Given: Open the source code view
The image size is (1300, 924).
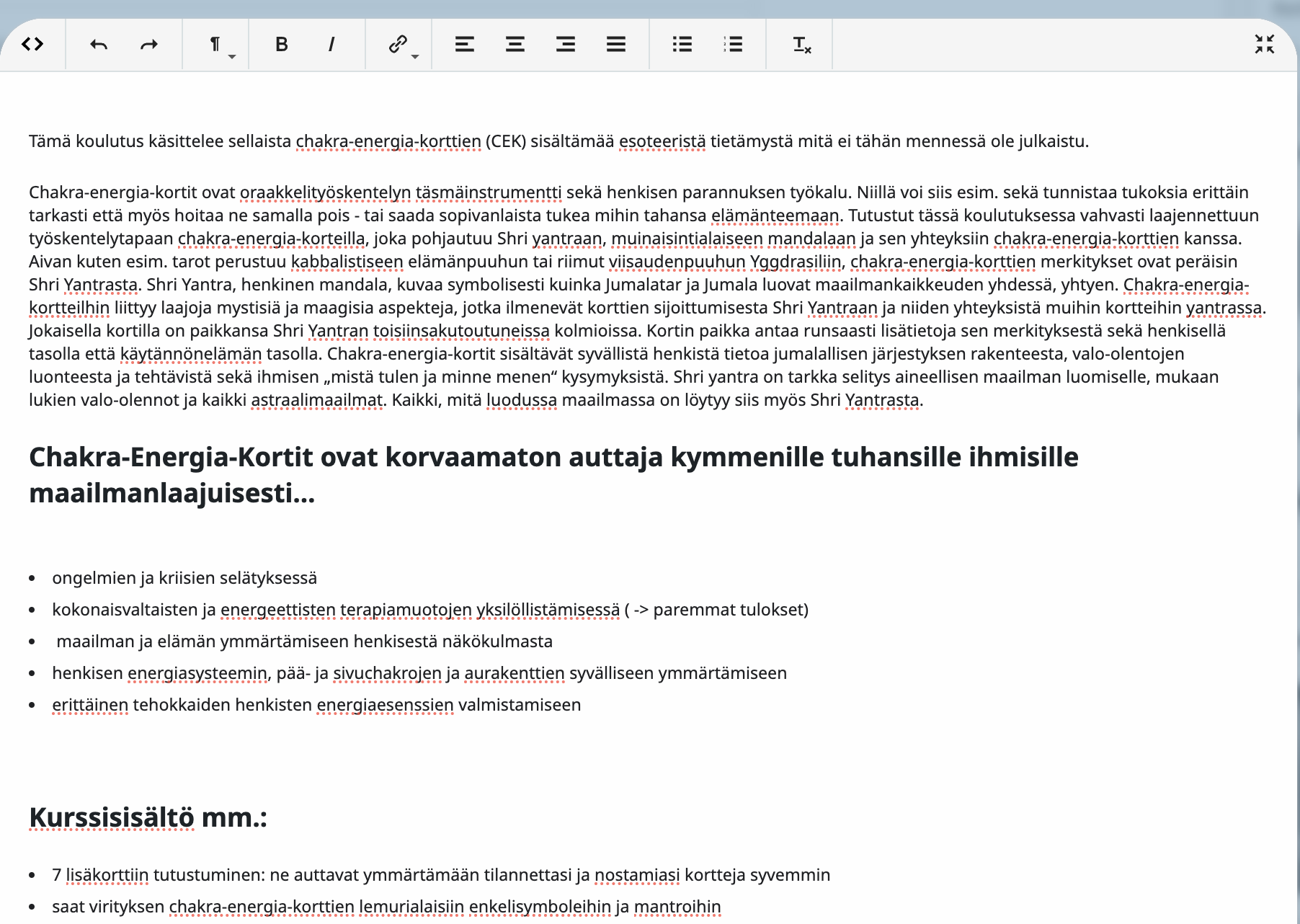Looking at the screenshot, I should tap(32, 45).
